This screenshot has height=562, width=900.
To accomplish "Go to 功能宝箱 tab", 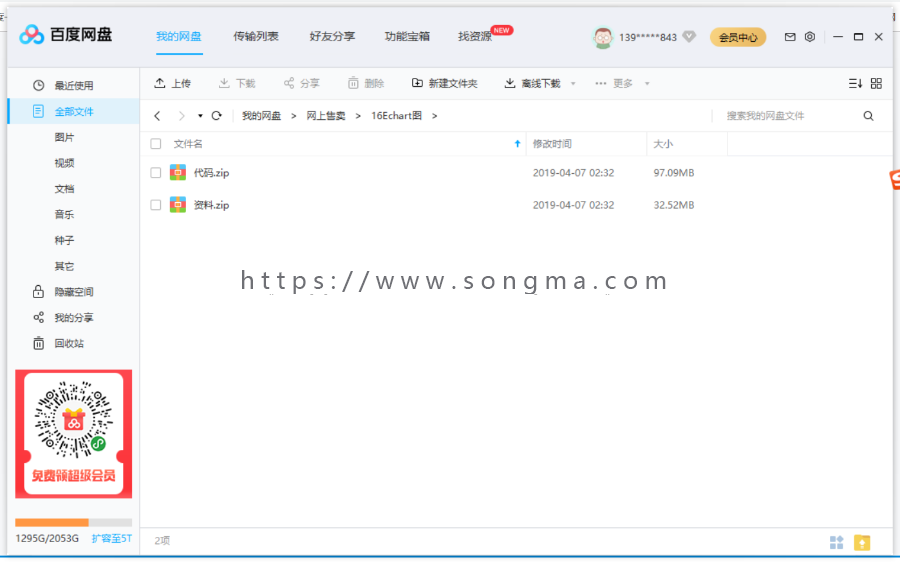I will click(408, 36).
